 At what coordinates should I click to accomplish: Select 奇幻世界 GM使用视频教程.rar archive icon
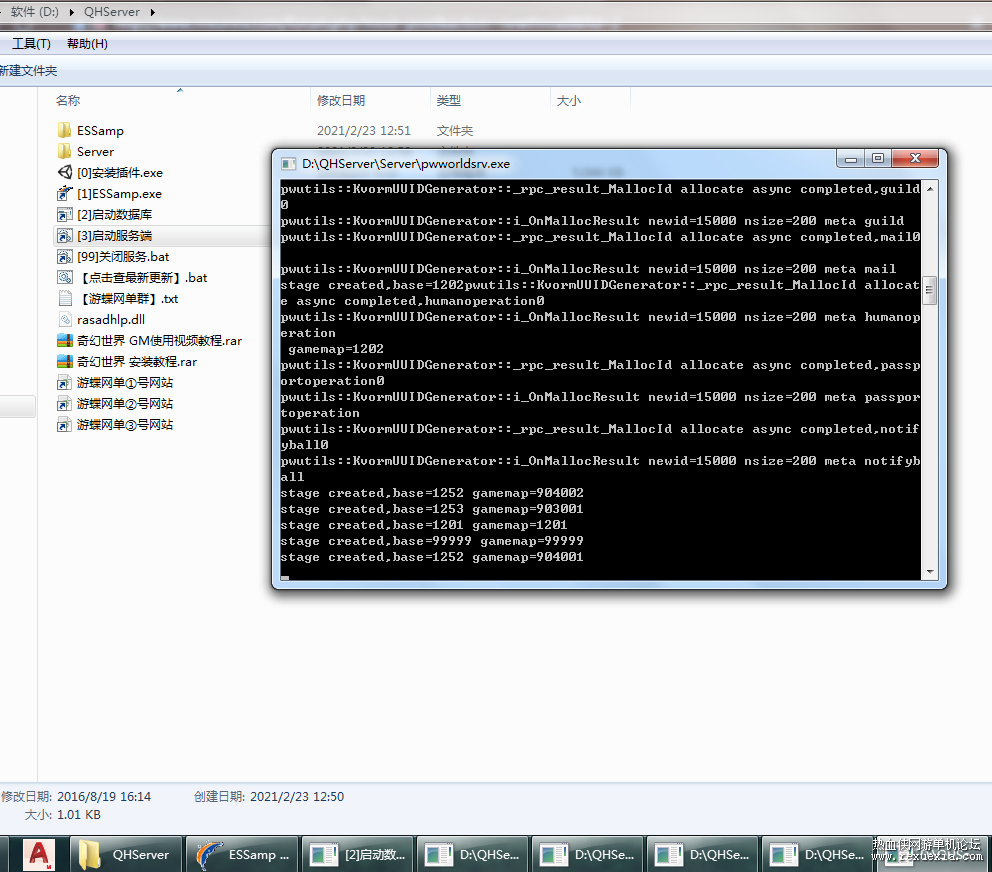point(65,340)
